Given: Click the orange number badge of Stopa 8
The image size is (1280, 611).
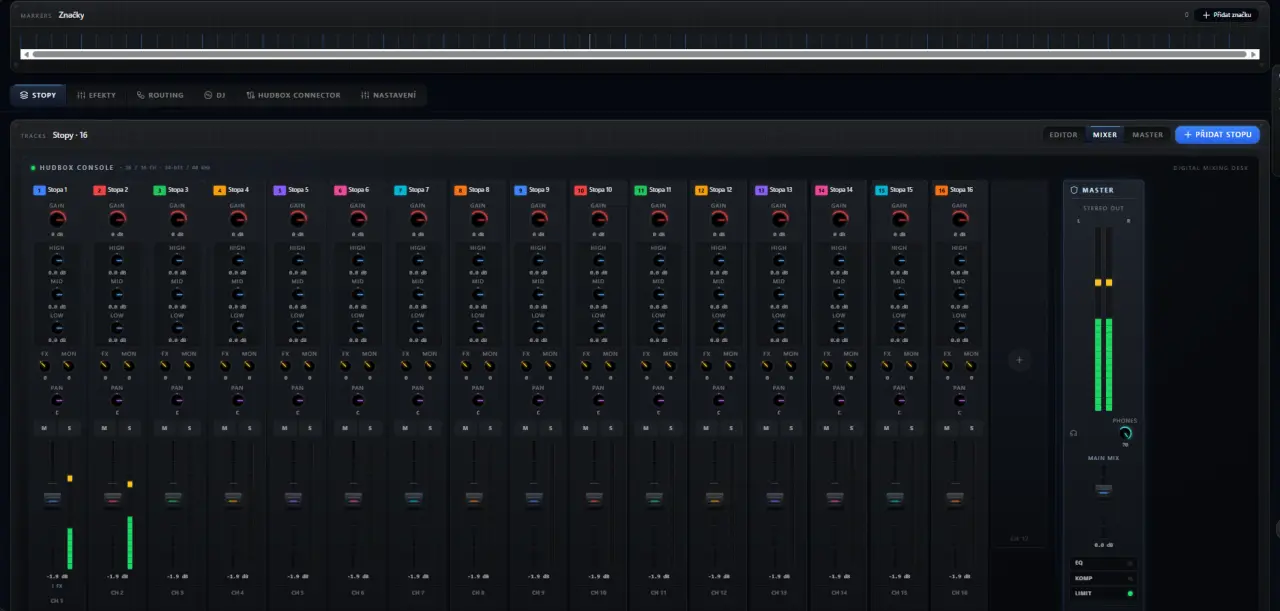Looking at the screenshot, I should click(460, 190).
